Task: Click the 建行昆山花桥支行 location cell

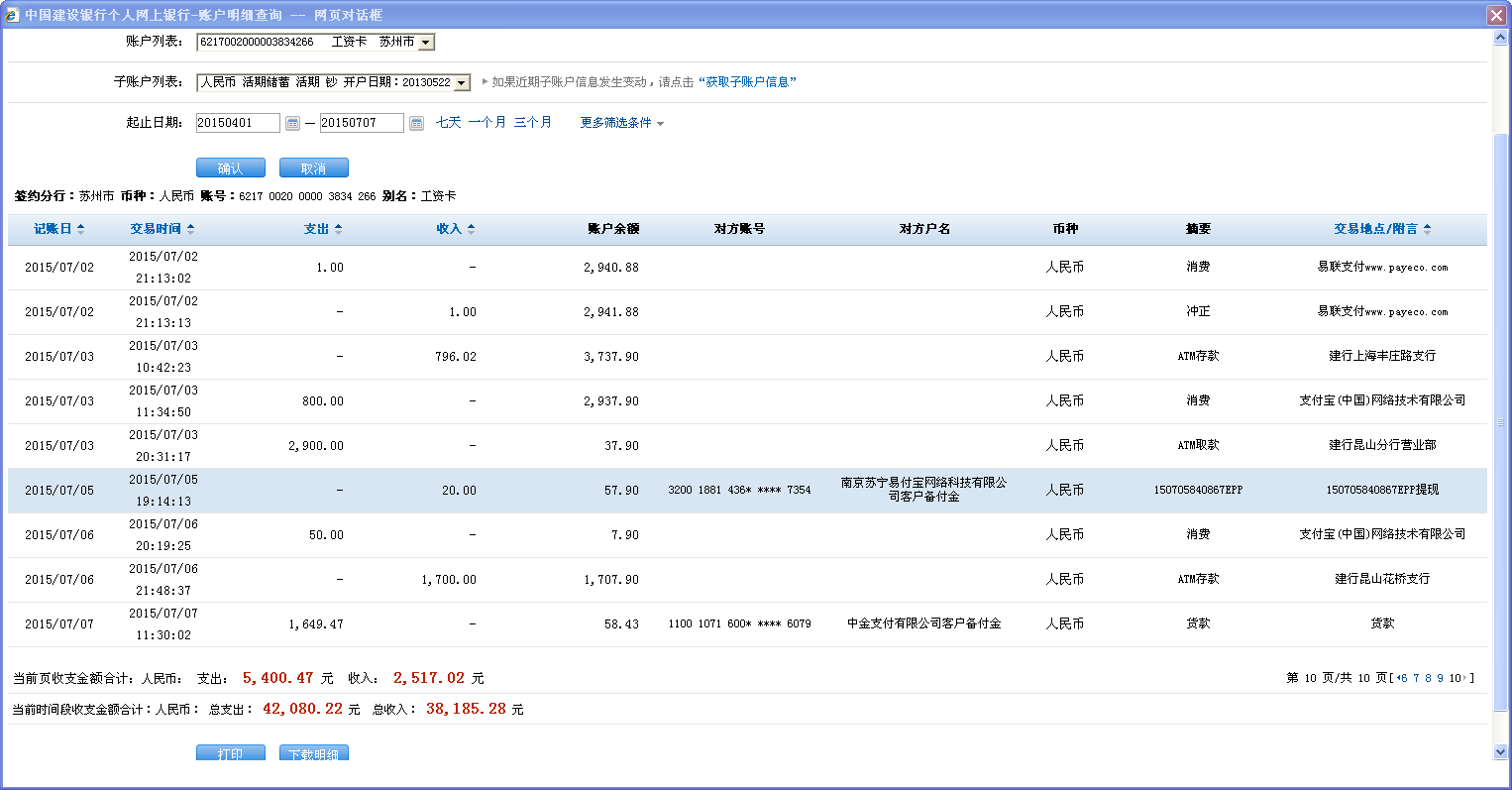Action: click(x=1382, y=579)
